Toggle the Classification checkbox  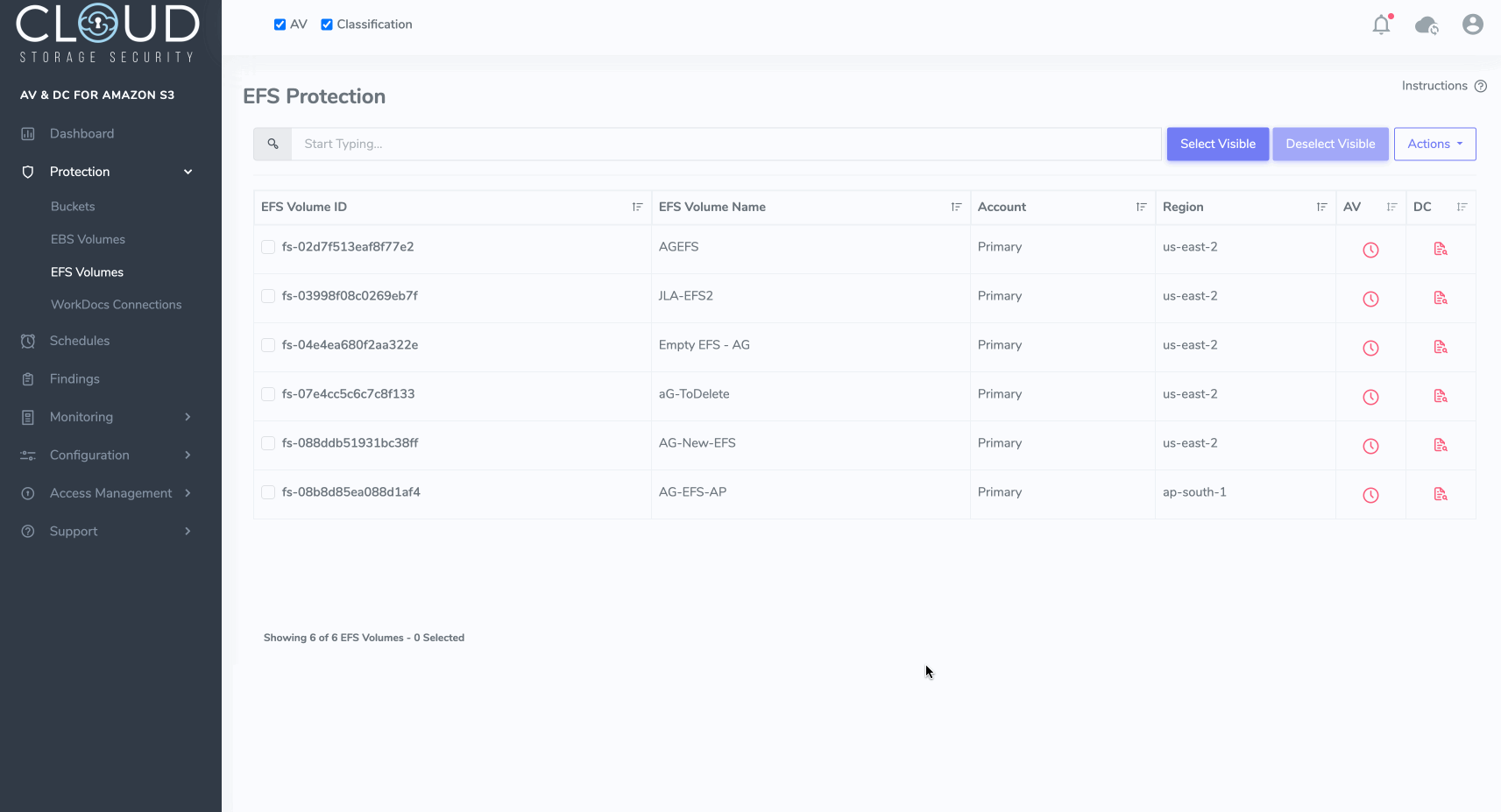point(327,25)
